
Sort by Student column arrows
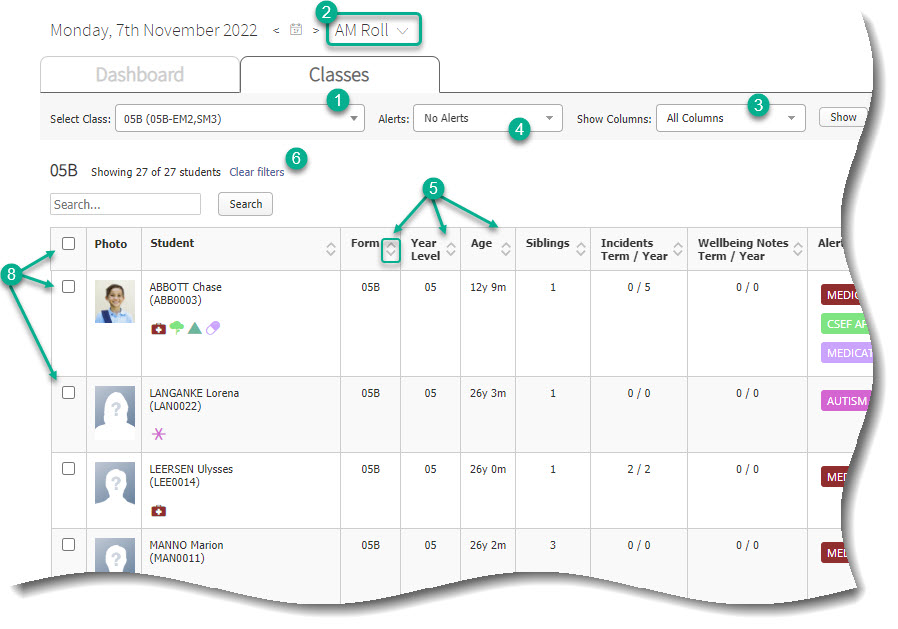click(330, 249)
